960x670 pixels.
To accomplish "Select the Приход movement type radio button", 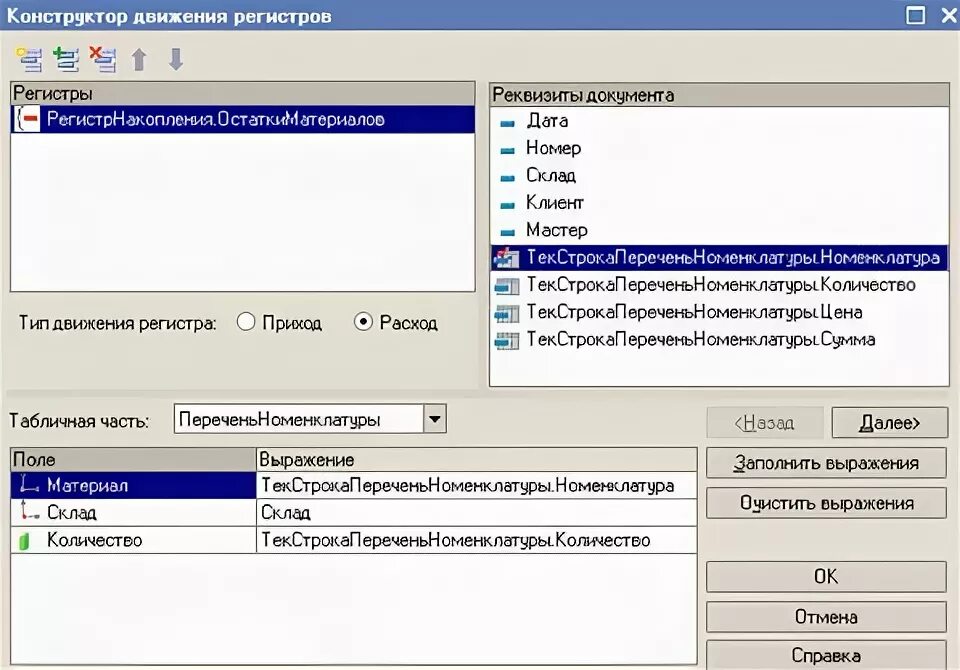I will click(246, 322).
